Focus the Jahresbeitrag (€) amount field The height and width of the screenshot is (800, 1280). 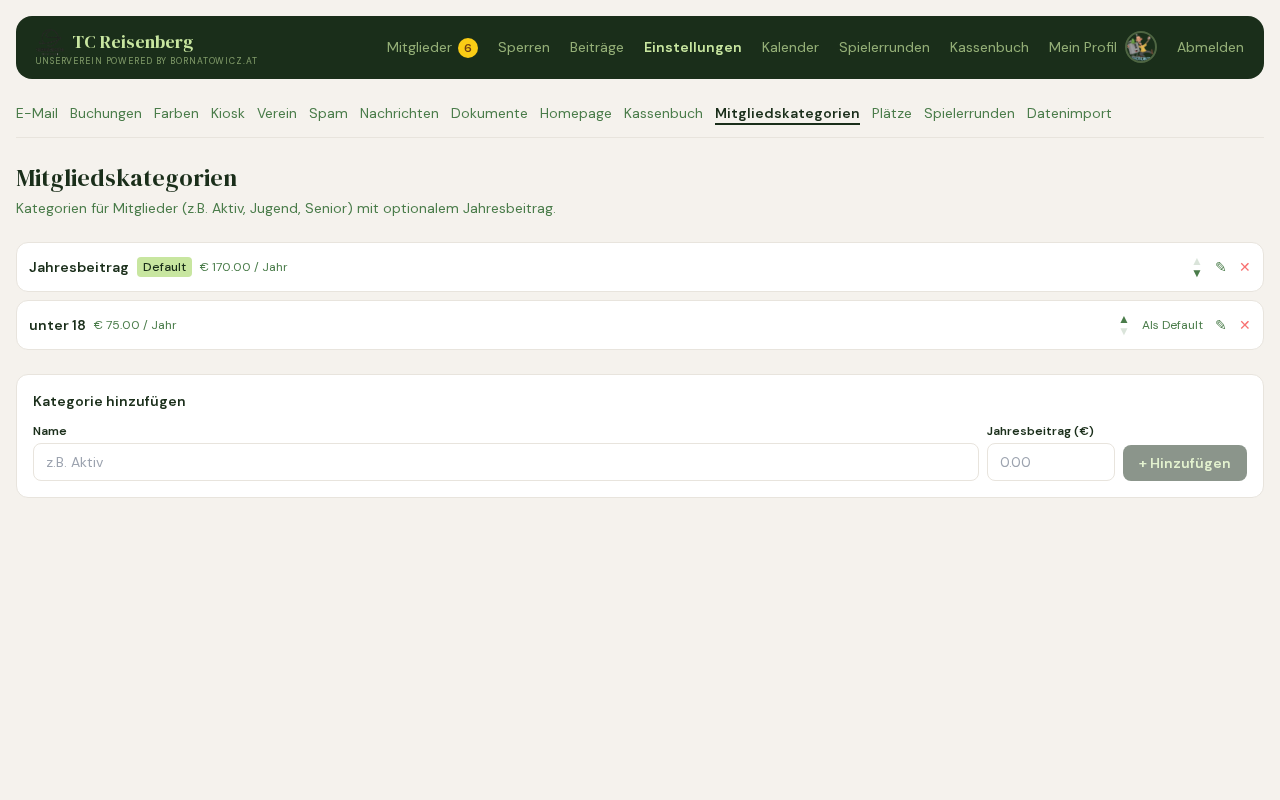1051,462
